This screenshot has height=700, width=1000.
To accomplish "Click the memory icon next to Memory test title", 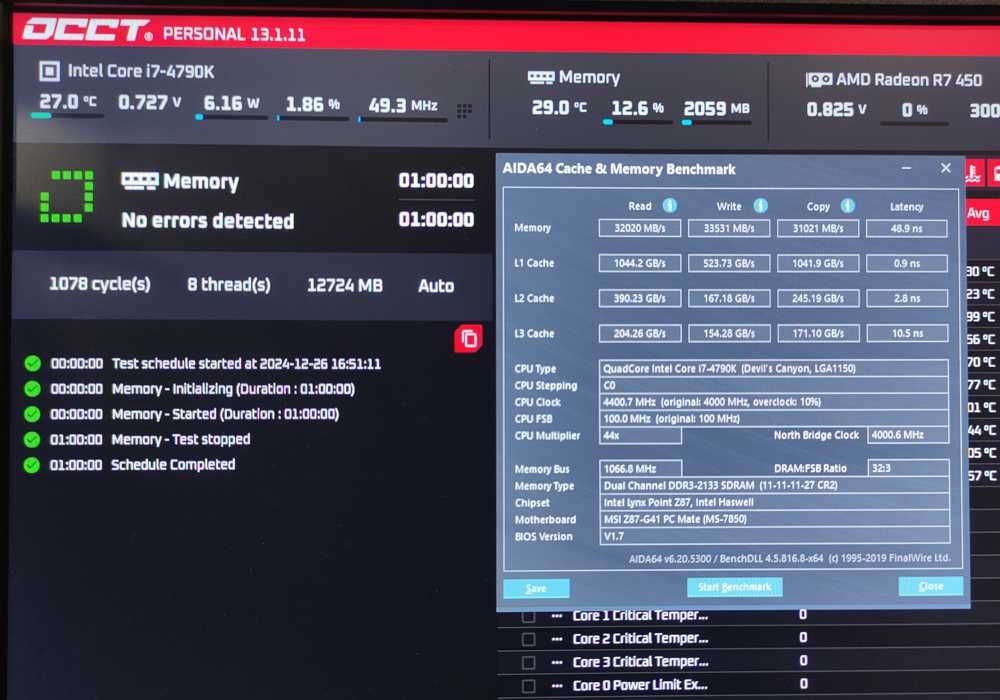I will tap(139, 181).
